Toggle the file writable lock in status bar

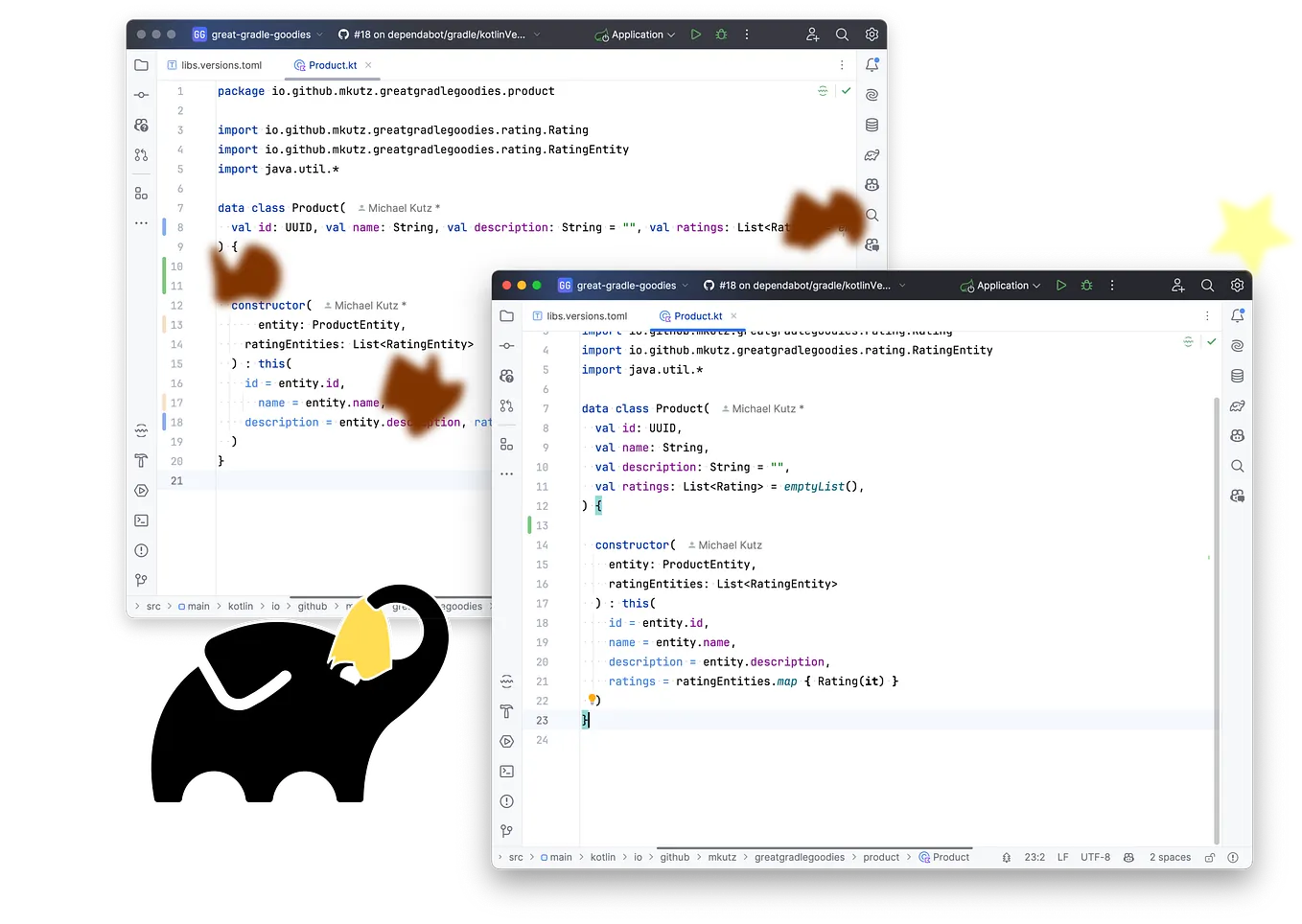[1210, 857]
